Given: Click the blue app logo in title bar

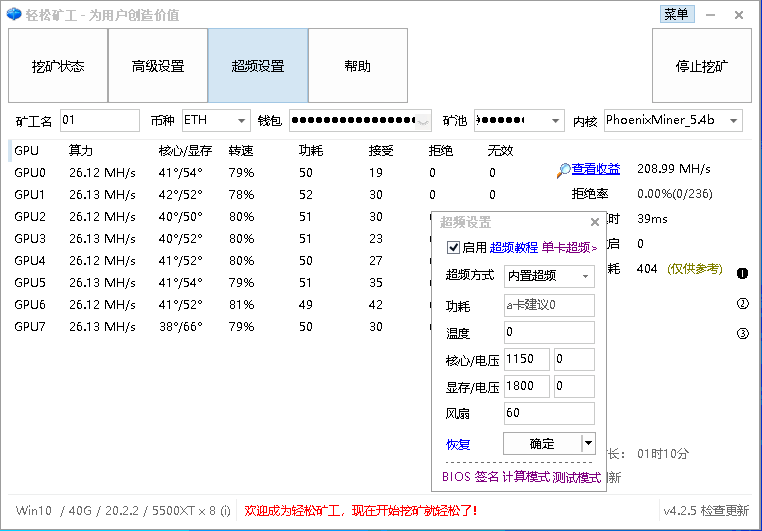Looking at the screenshot, I should tap(13, 15).
